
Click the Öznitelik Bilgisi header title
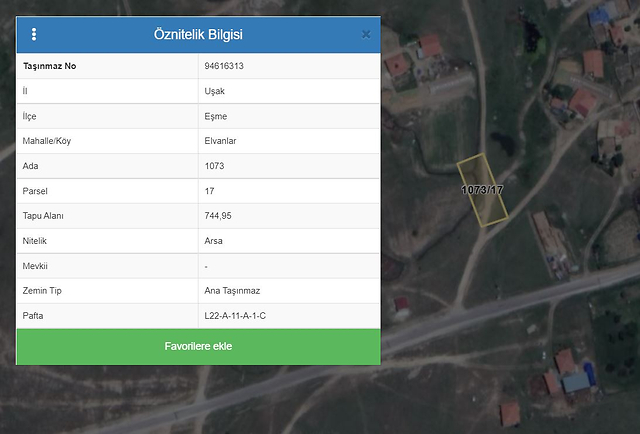(198, 34)
